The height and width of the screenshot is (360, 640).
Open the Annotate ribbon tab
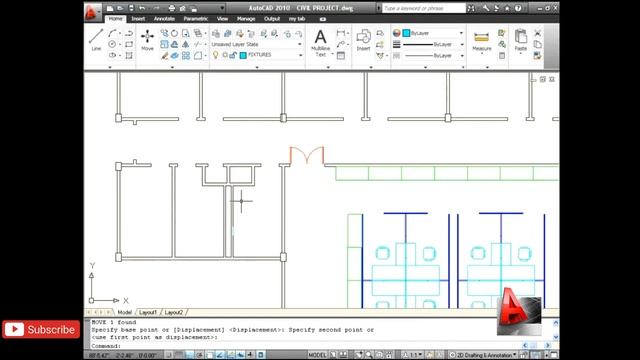coord(164,19)
